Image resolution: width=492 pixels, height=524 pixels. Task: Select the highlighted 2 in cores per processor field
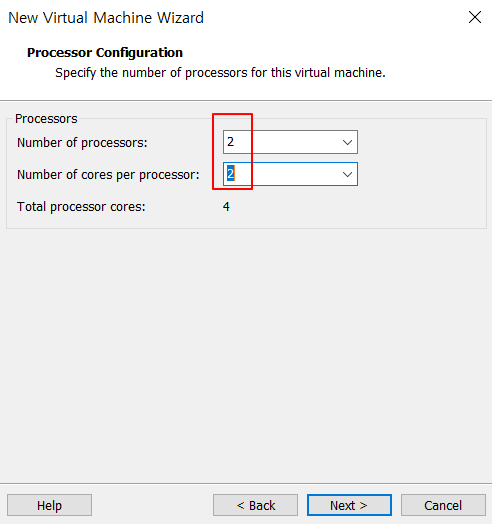[230, 174]
